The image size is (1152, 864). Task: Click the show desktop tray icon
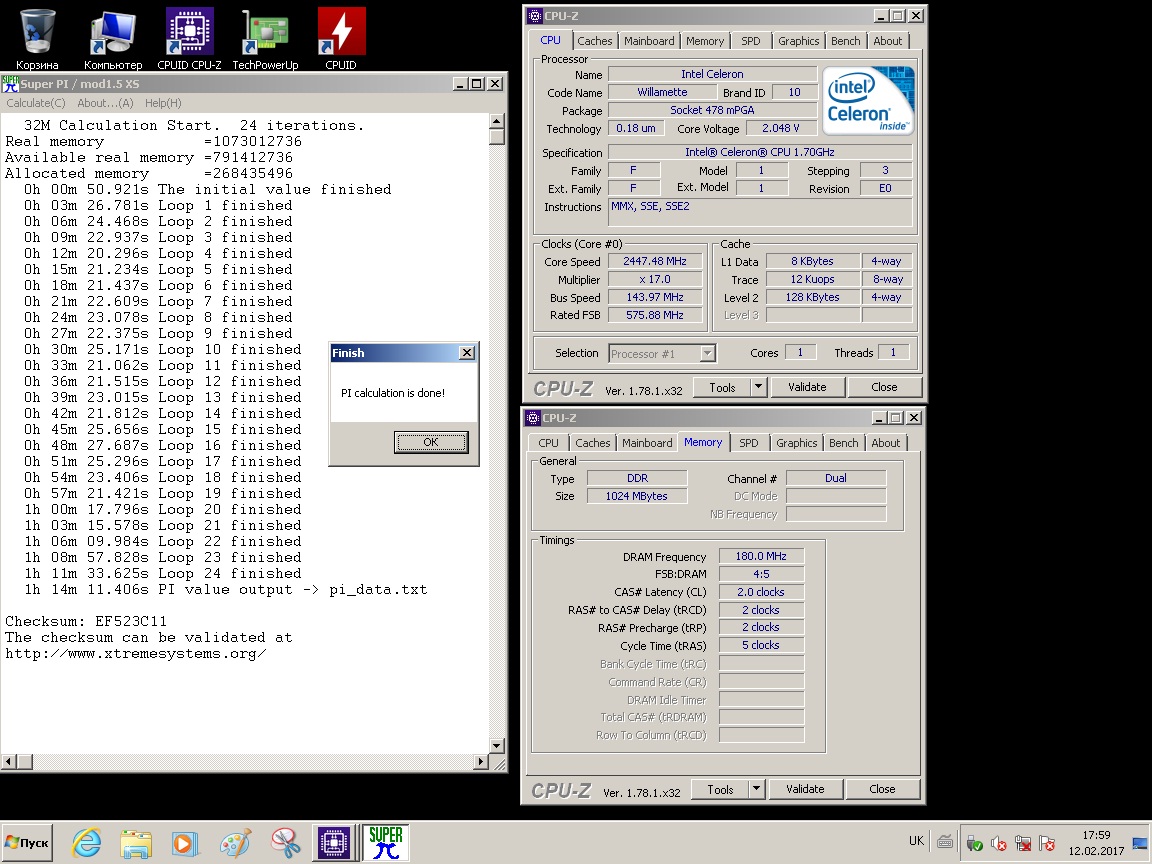click(1140, 842)
